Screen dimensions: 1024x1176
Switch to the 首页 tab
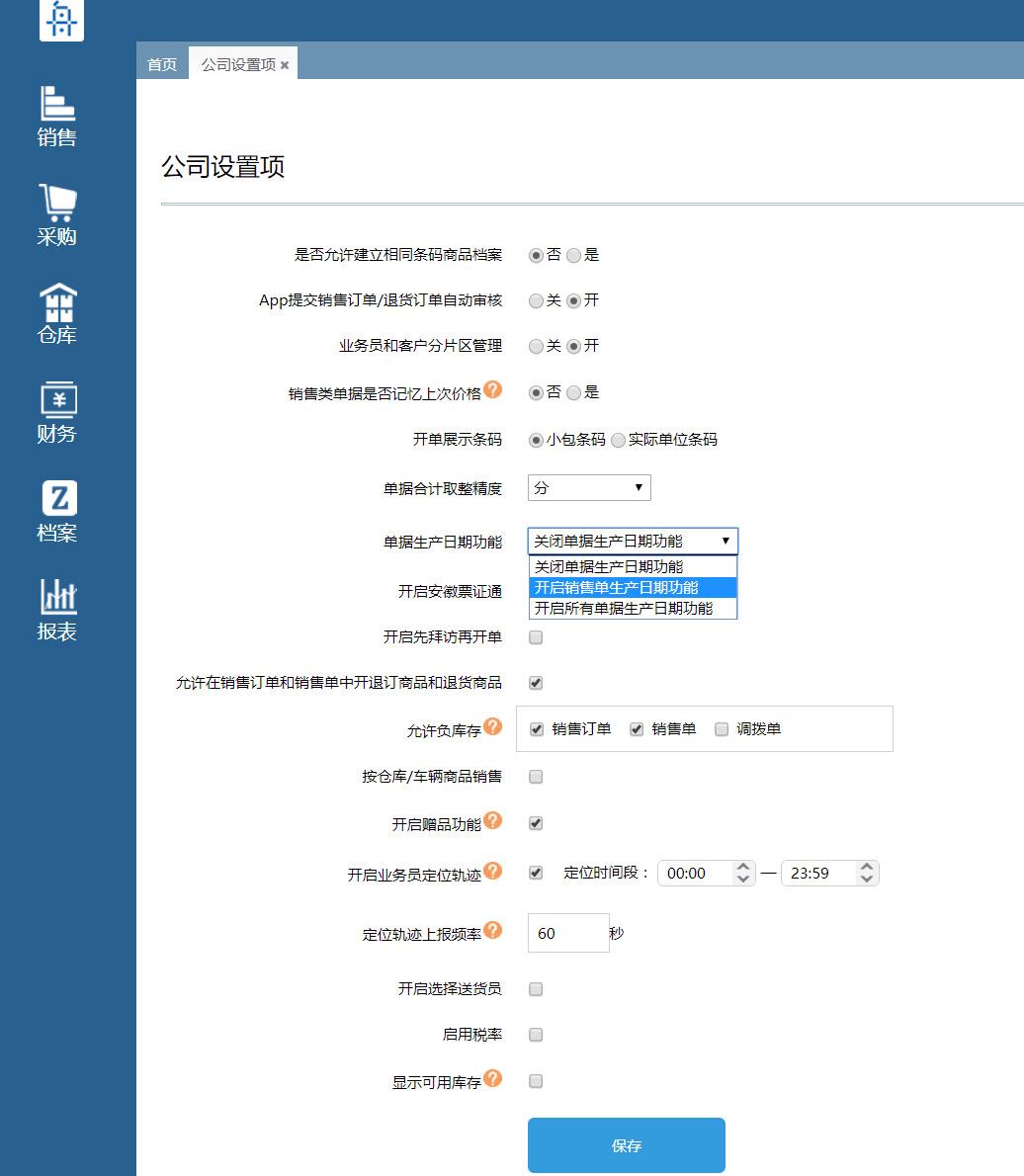click(x=161, y=65)
